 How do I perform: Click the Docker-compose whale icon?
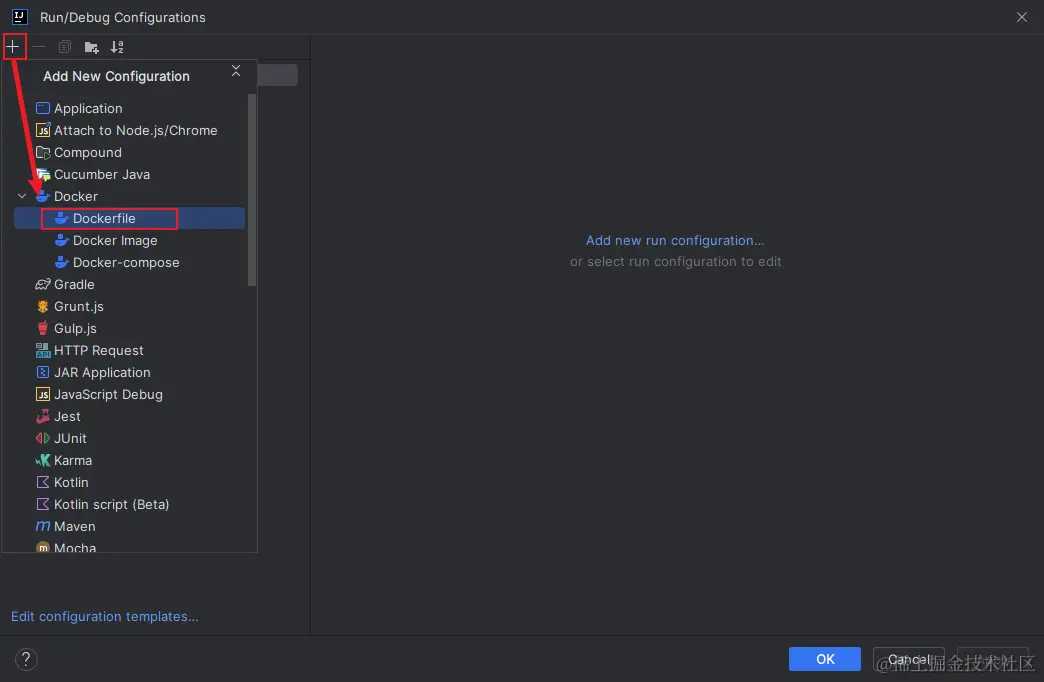(x=61, y=262)
